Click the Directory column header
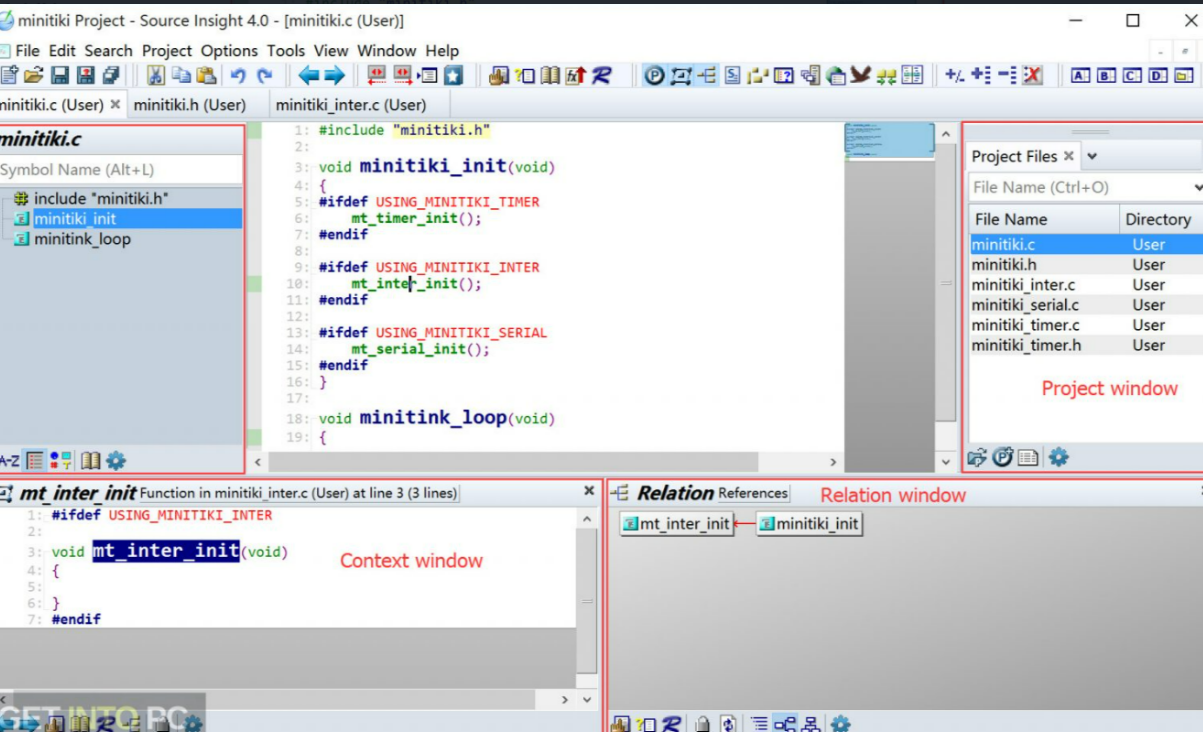Screen dimensions: 1203x732 (1161, 219)
